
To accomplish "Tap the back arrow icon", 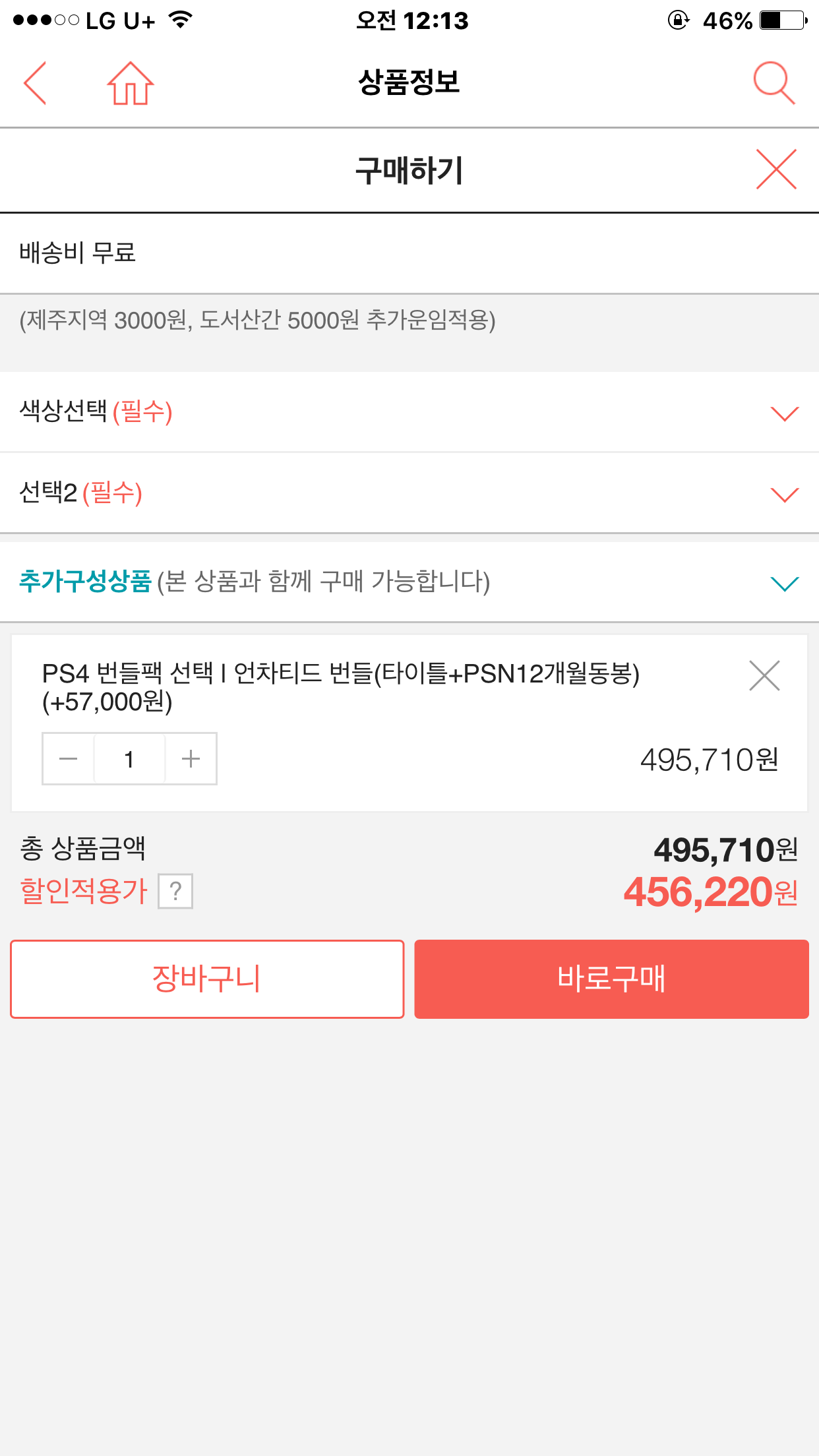I will tap(35, 83).
